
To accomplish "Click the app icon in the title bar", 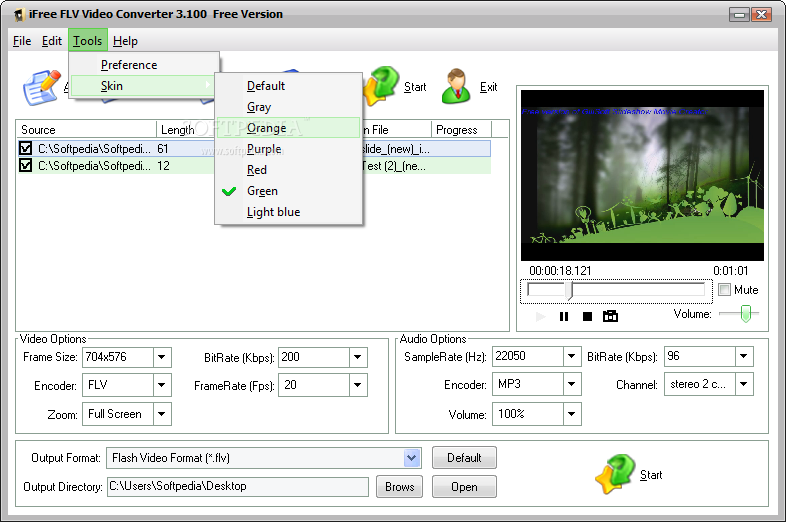I will (19, 15).
